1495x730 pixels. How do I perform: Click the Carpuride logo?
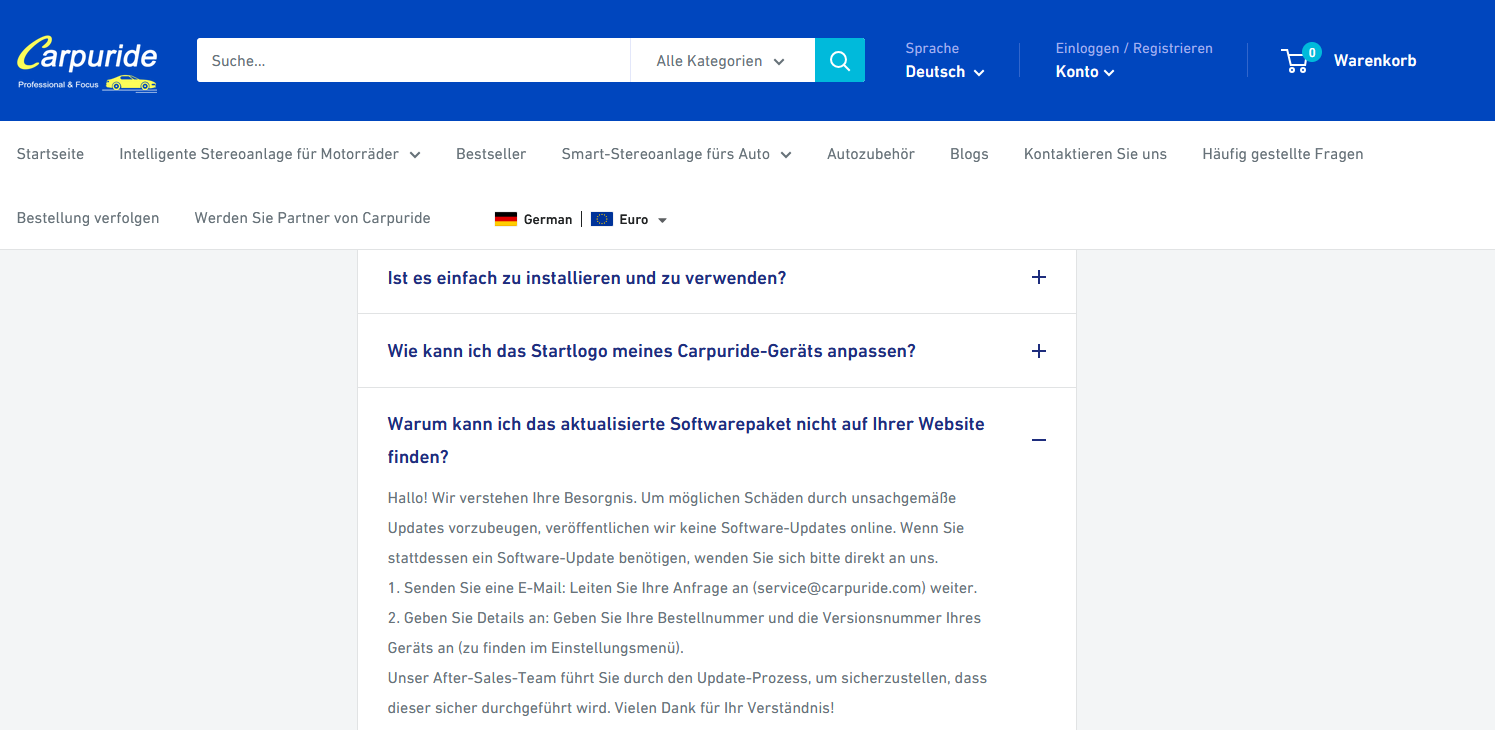click(x=87, y=62)
